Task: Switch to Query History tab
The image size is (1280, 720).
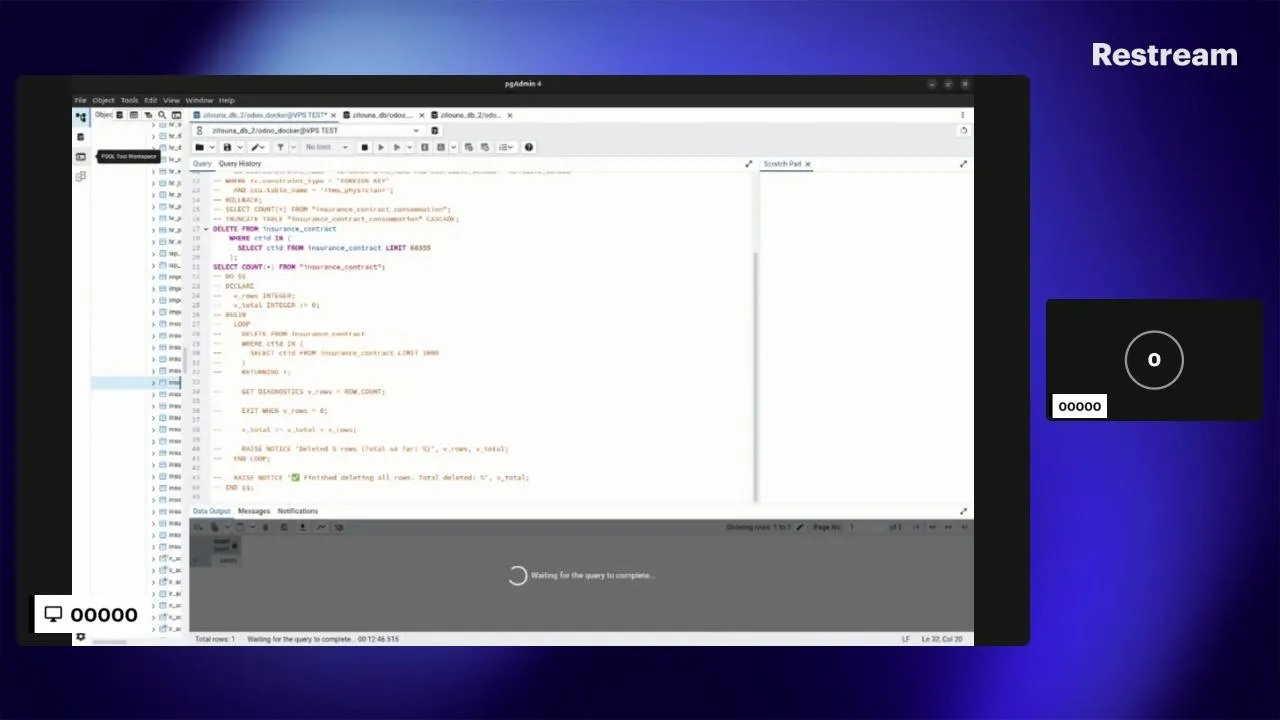Action: [240, 164]
